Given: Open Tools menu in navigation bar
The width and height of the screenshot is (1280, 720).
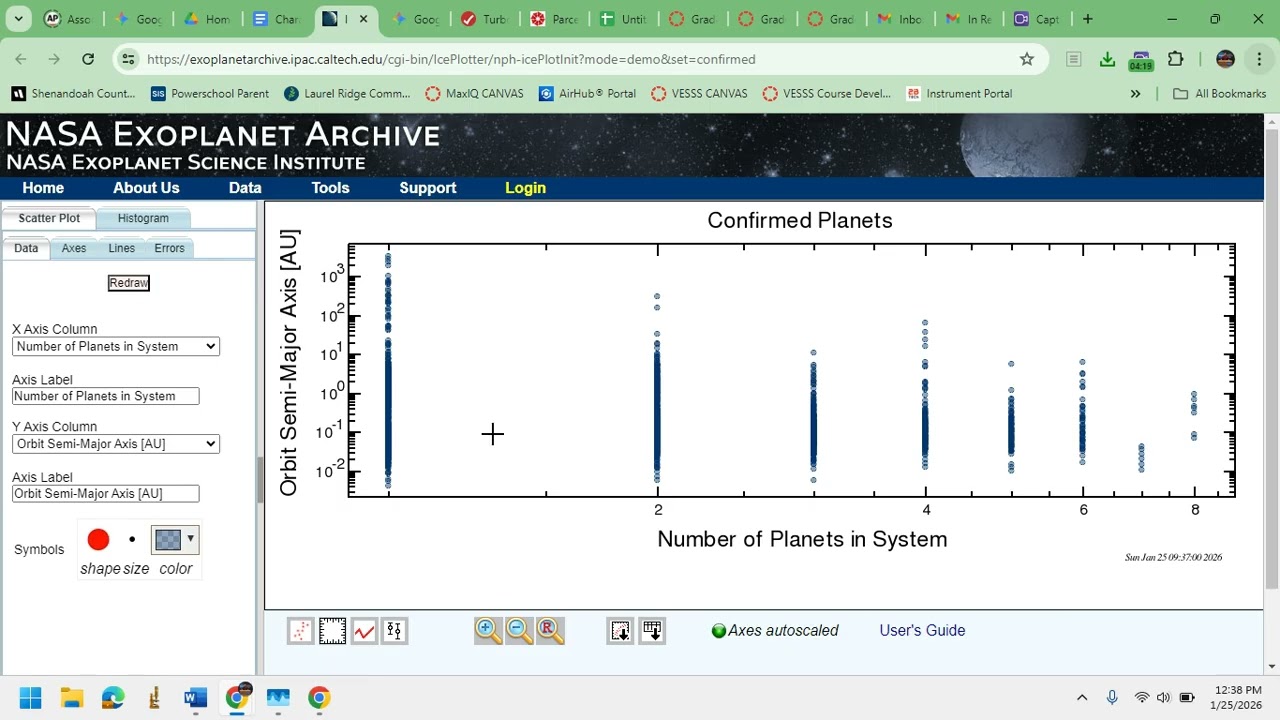Looking at the screenshot, I should tap(330, 188).
